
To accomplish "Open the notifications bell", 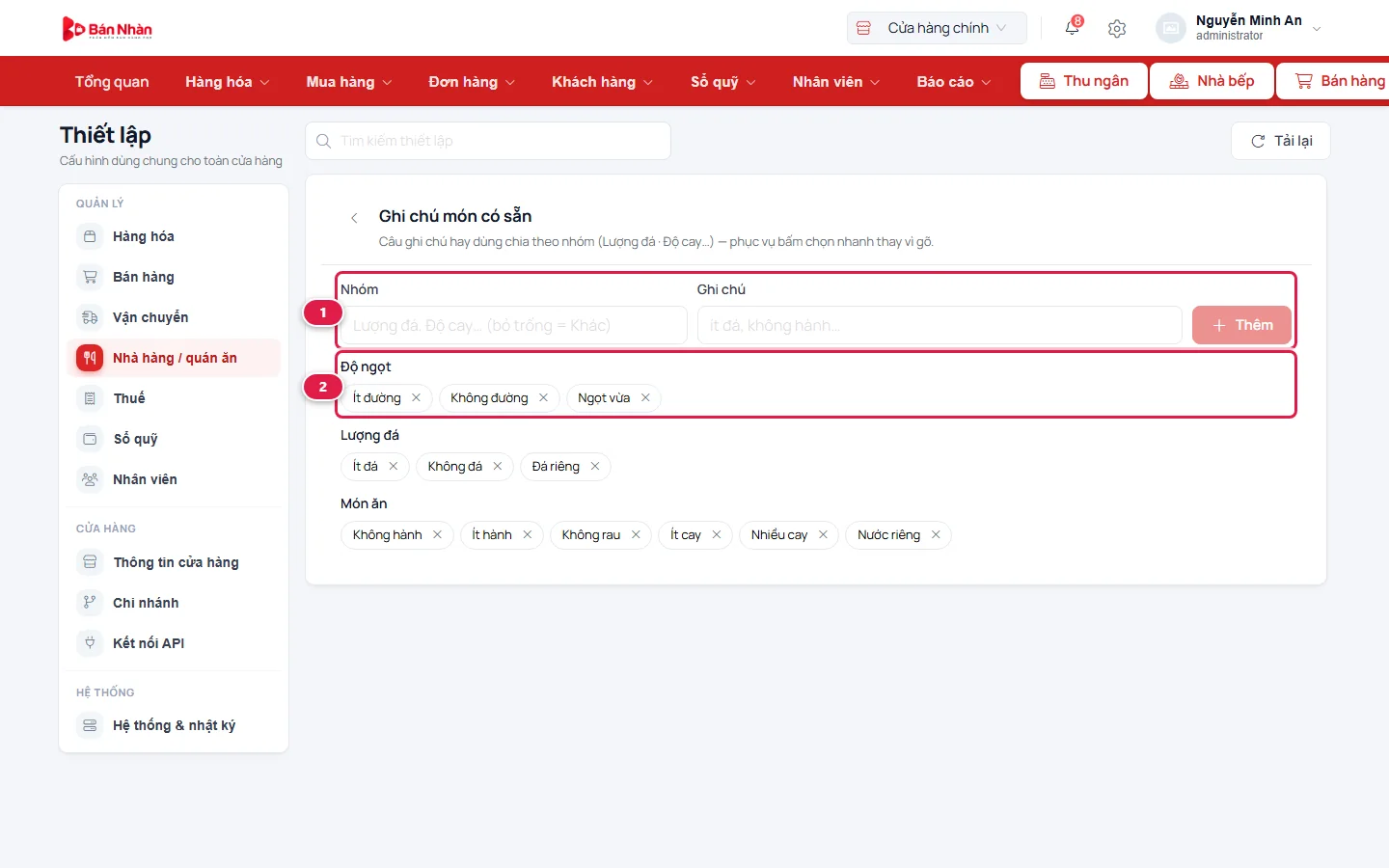I will (x=1072, y=28).
